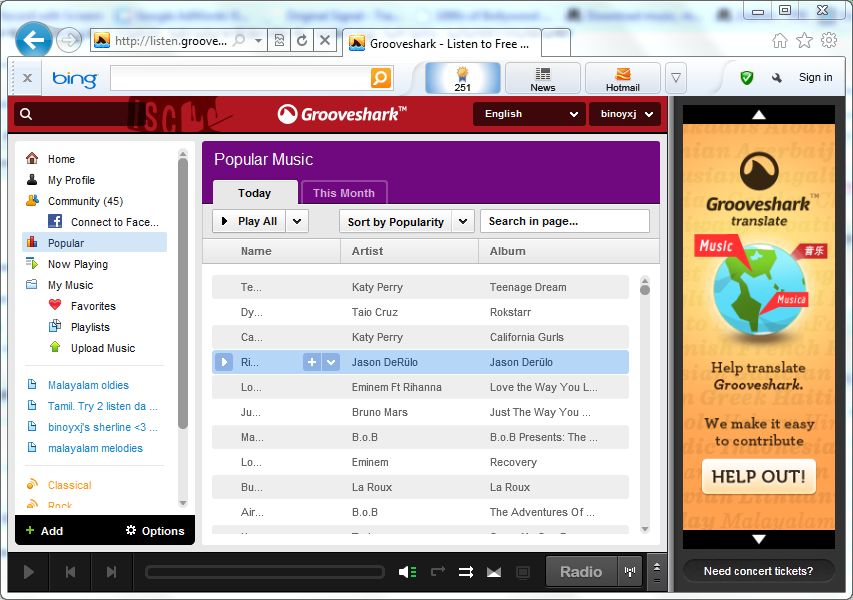
Task: Expand the Play All dropdown arrow
Action: tap(297, 221)
